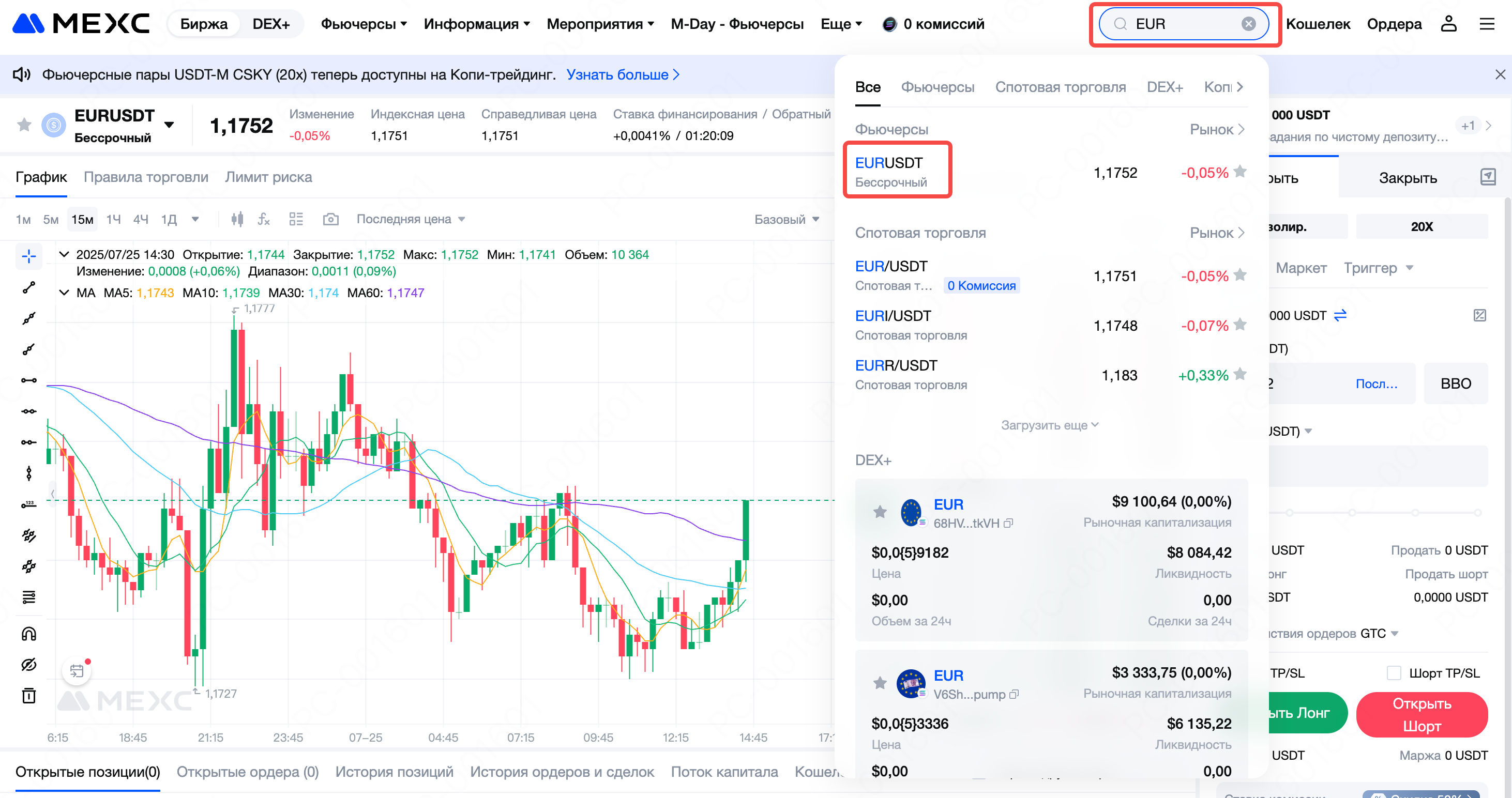The height and width of the screenshot is (798, 1512).
Task: Open the Фьючерсы menu dropdown
Action: pyautogui.click(x=364, y=24)
